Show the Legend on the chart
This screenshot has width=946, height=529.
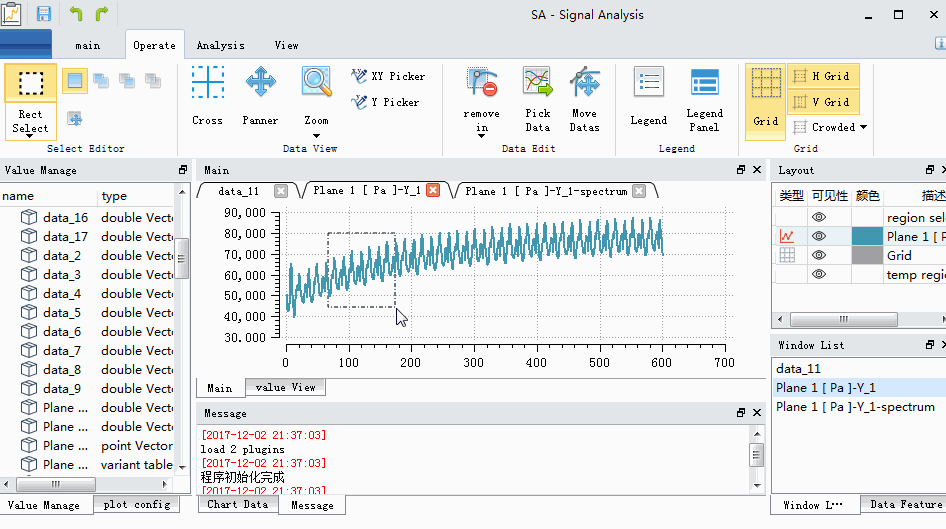[649, 97]
